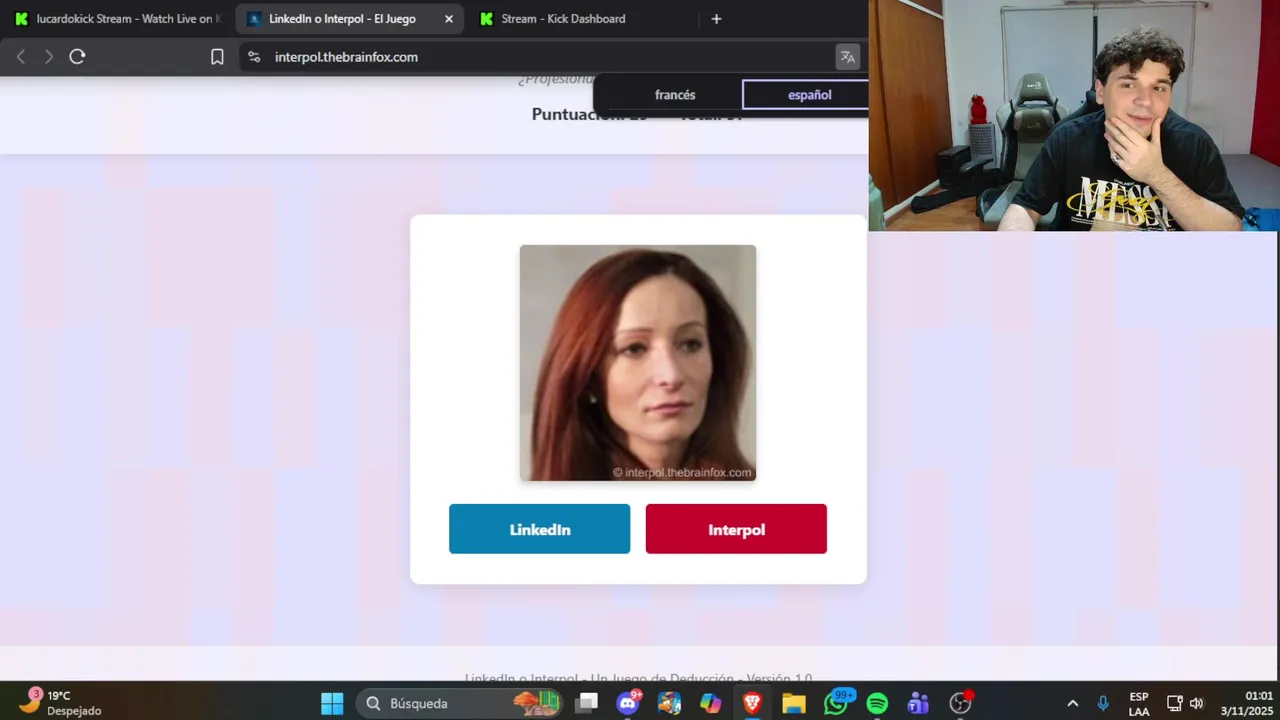Open WhatsApp from the taskbar
1280x720 pixels.
[836, 703]
